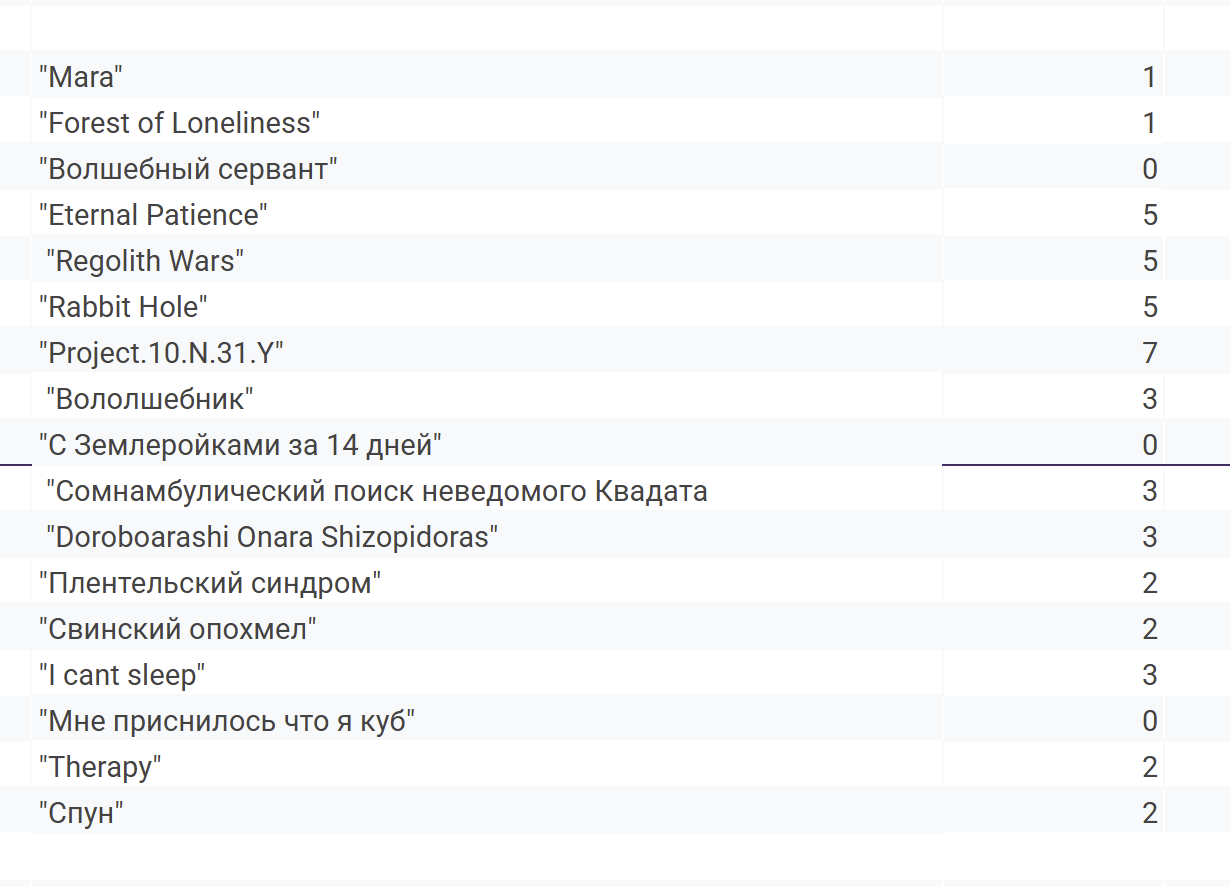1230x887 pixels.
Task: Click the "Плентельский синдром" cell
Action: pyautogui.click(x=486, y=582)
